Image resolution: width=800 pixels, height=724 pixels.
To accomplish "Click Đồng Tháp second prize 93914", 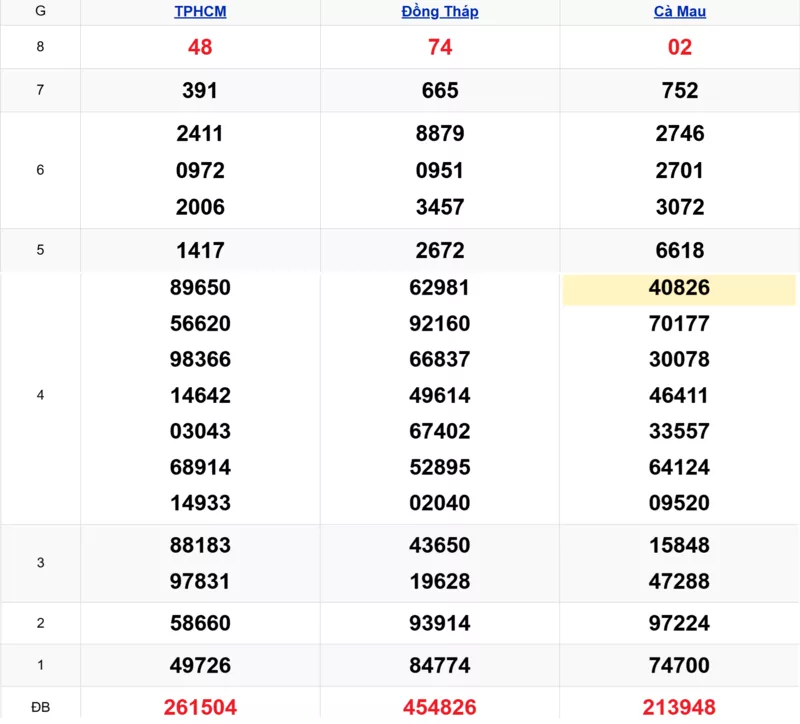I will click(440, 623).
